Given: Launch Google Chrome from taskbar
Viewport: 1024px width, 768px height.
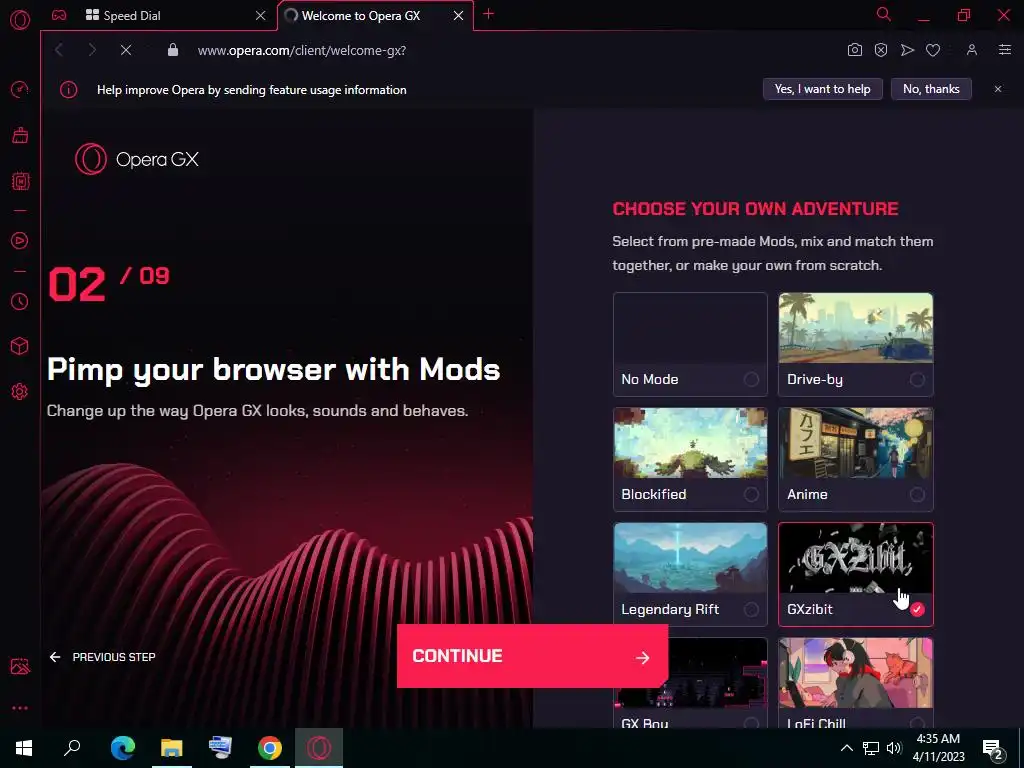Looking at the screenshot, I should coord(269,748).
